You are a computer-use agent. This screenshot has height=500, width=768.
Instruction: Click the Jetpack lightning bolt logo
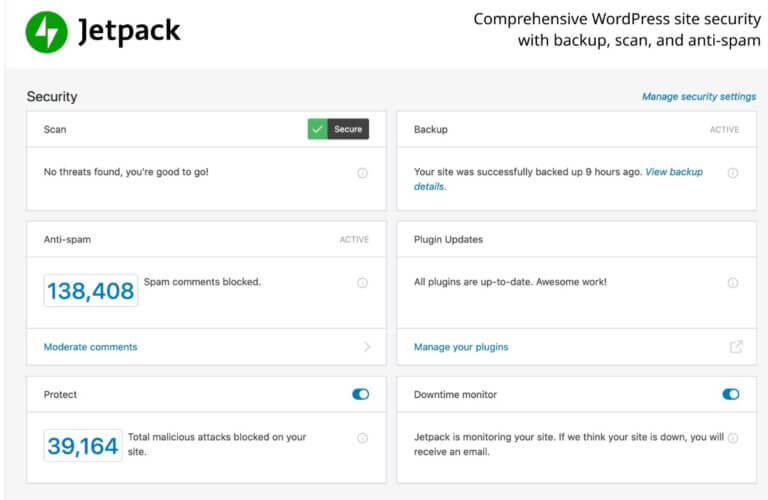point(47,32)
